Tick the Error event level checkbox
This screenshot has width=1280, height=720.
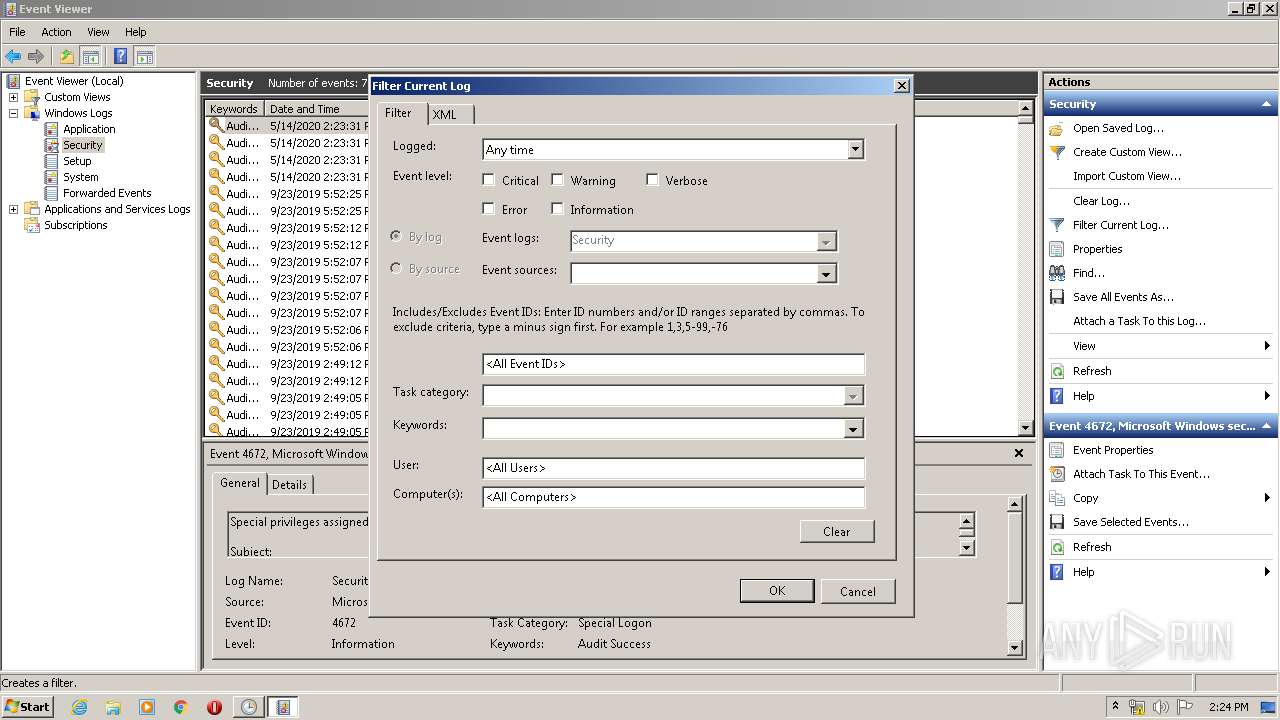pyautogui.click(x=488, y=209)
